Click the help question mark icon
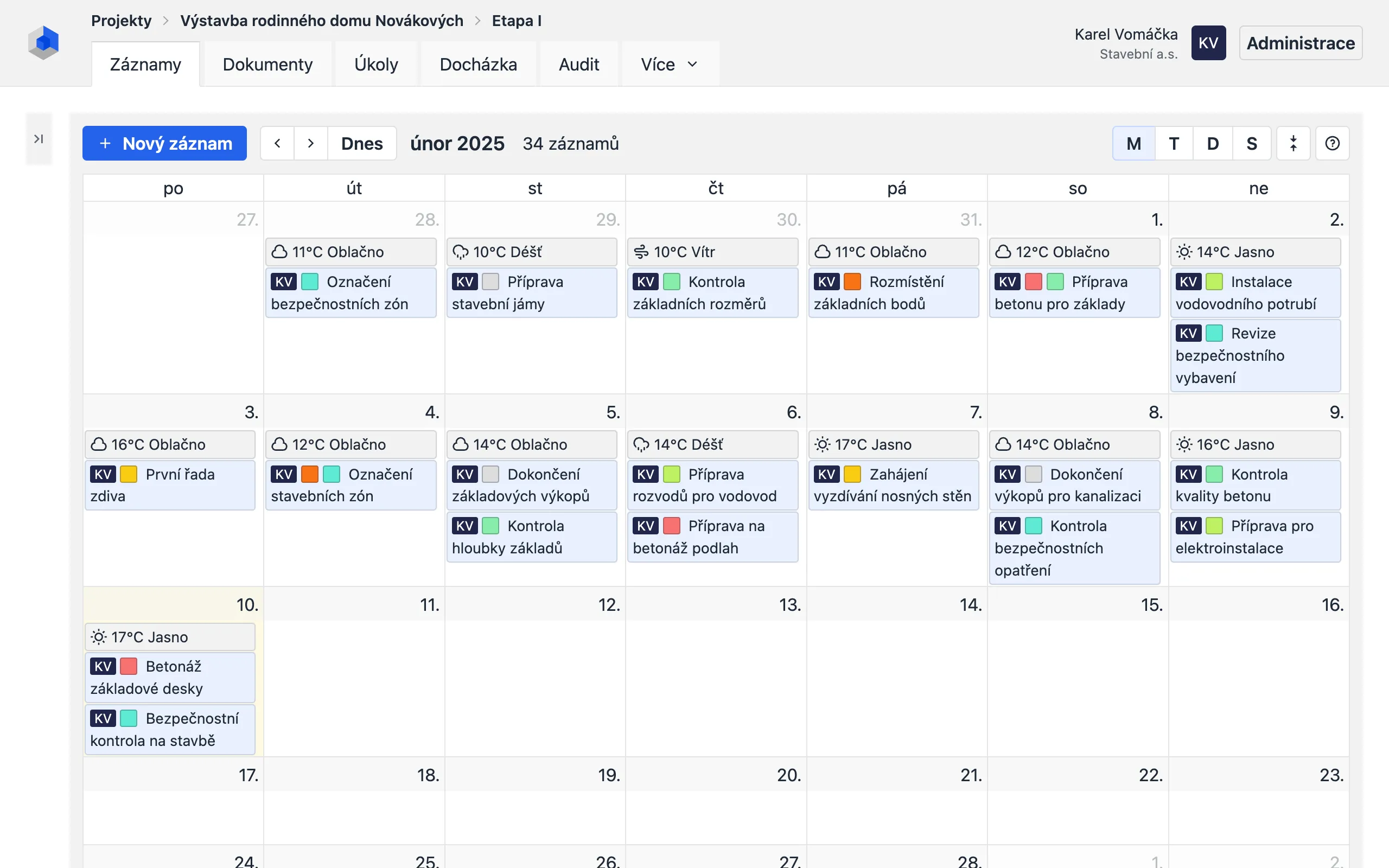This screenshot has height=868, width=1389. [x=1332, y=144]
